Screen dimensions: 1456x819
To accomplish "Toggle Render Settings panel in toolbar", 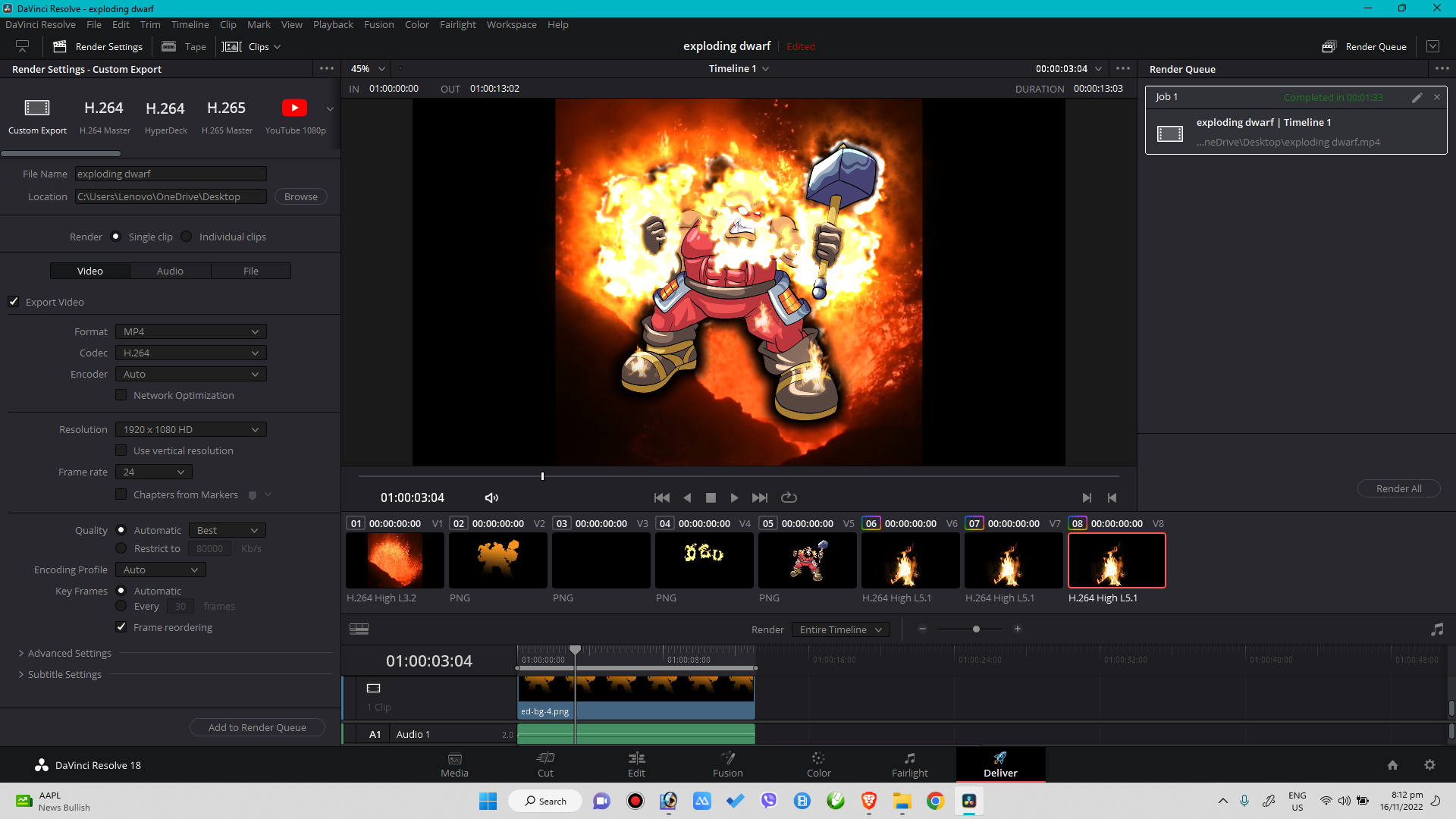I will coord(98,46).
